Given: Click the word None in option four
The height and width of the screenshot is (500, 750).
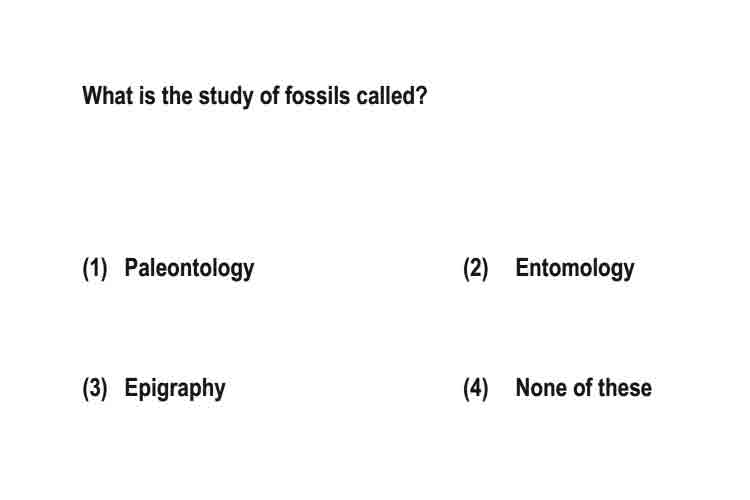Looking at the screenshot, I should point(540,388).
